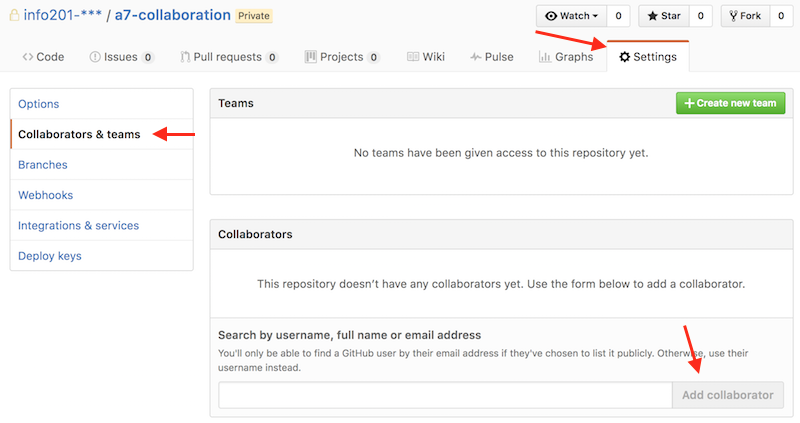The width and height of the screenshot is (800, 423).
Task: Open the Code tab
Action: pyautogui.click(x=43, y=57)
